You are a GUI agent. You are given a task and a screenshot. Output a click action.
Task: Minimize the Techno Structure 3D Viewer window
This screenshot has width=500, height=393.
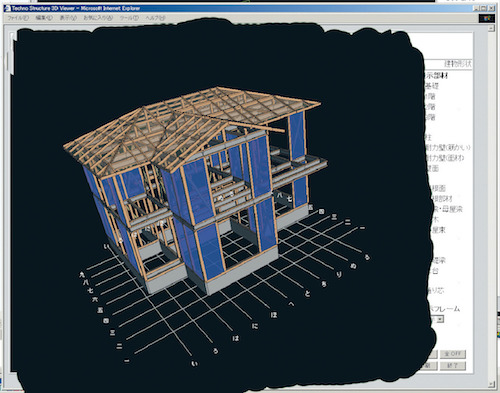point(477,8)
